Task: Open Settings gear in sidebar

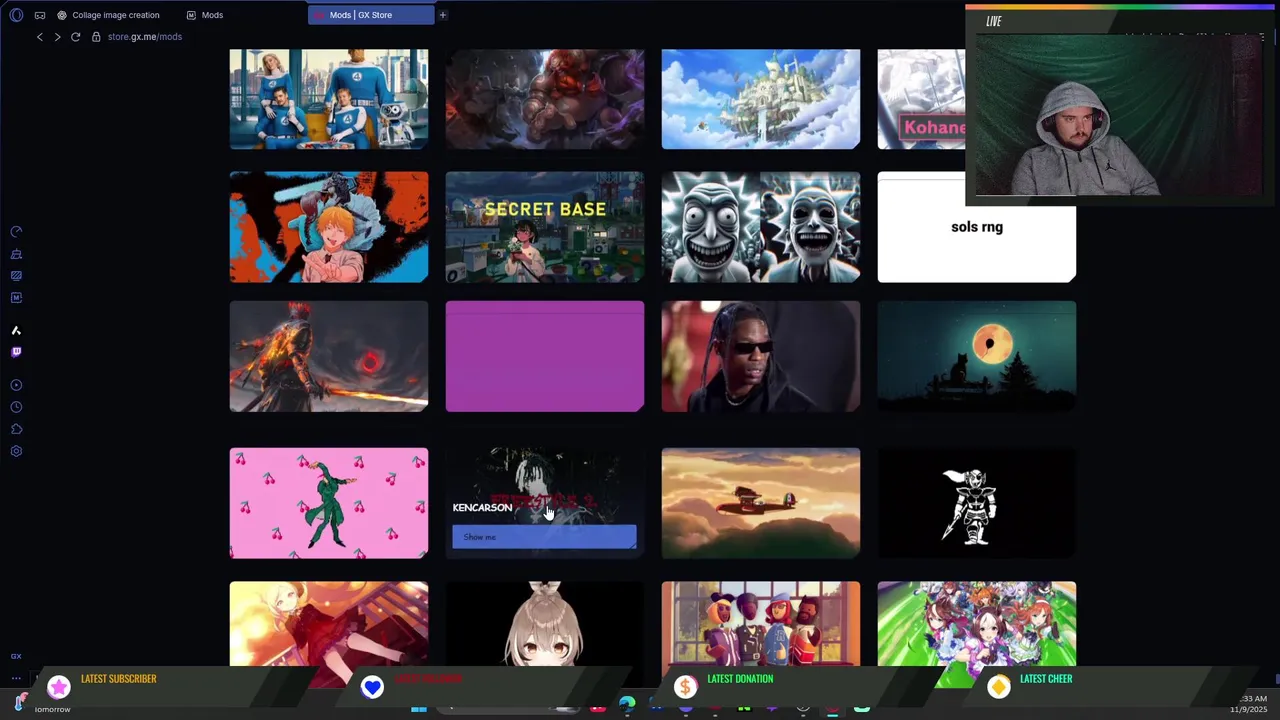Action: click(x=16, y=451)
